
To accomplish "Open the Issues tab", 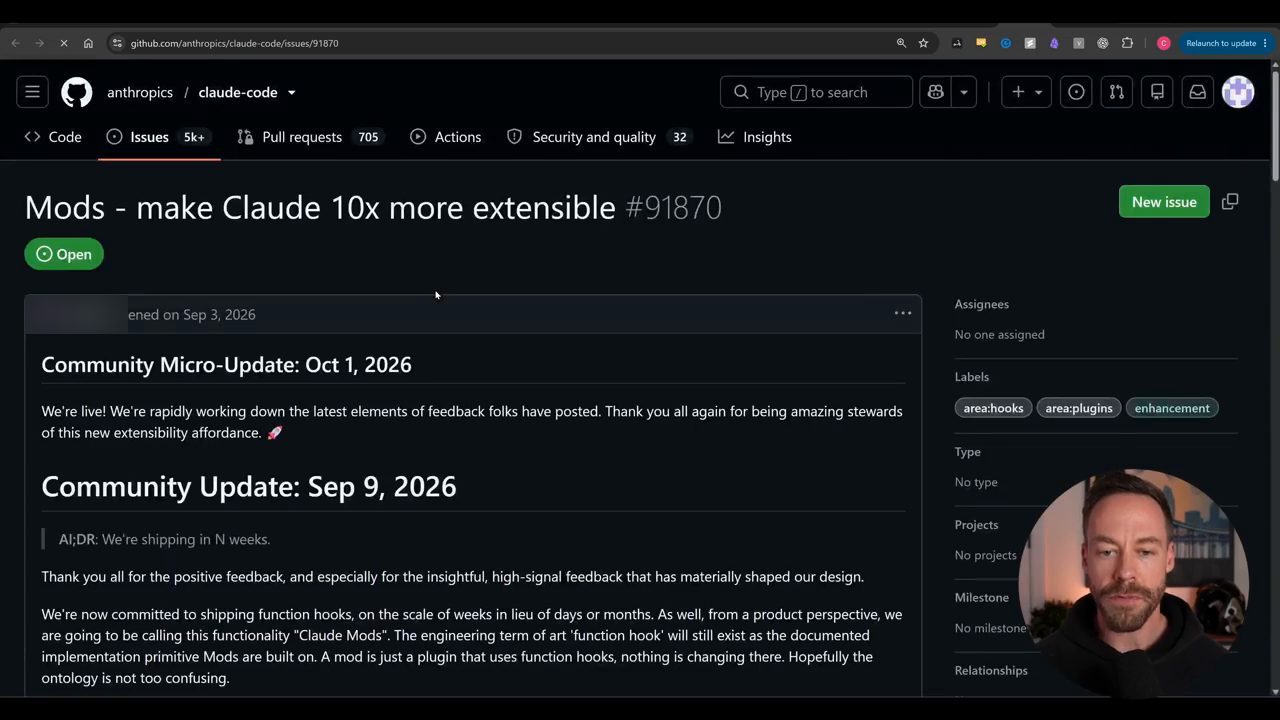I will [159, 137].
